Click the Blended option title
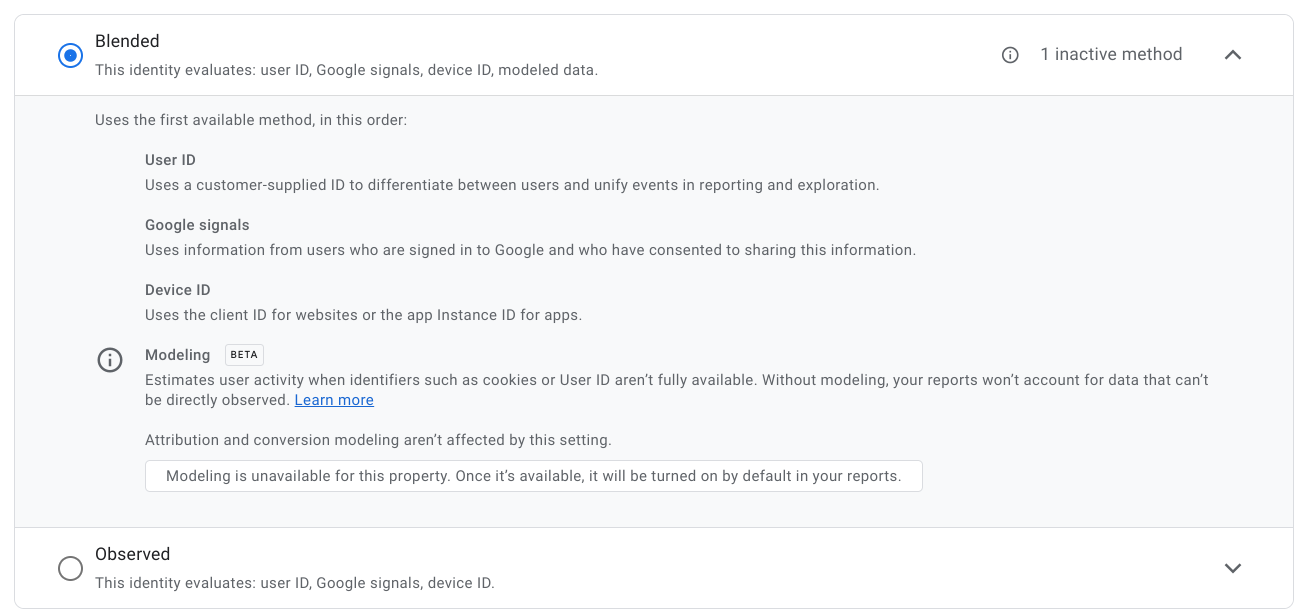The image size is (1312, 613). [127, 41]
